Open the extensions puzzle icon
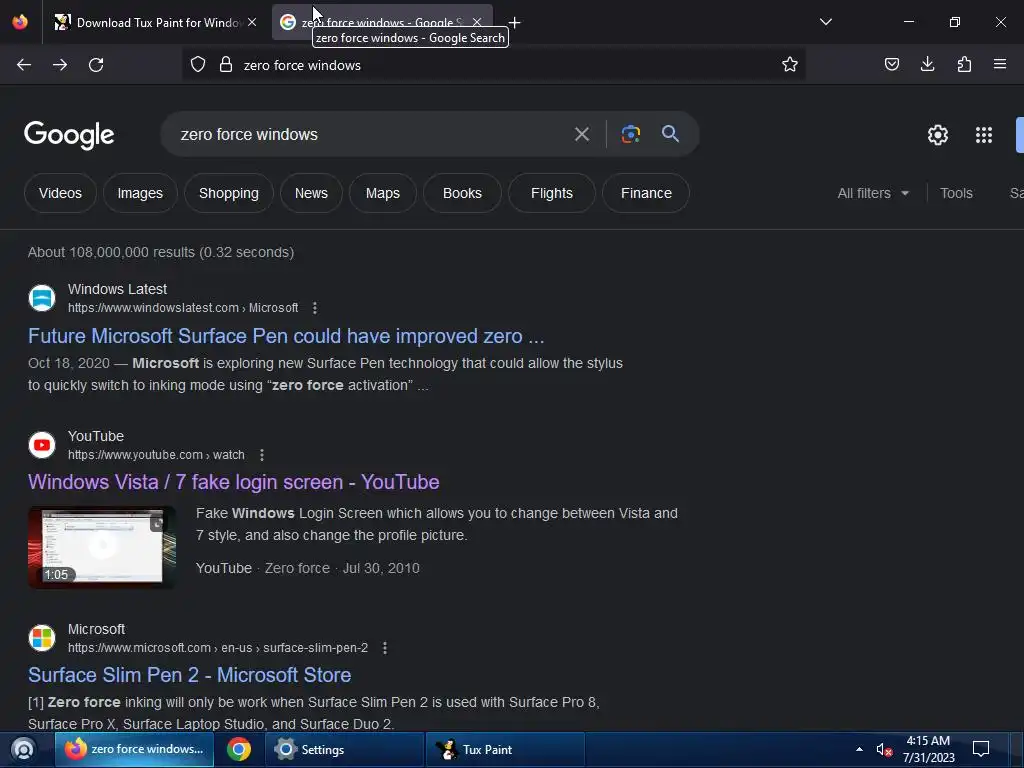Screen dimensions: 1024x768 pos(964,64)
